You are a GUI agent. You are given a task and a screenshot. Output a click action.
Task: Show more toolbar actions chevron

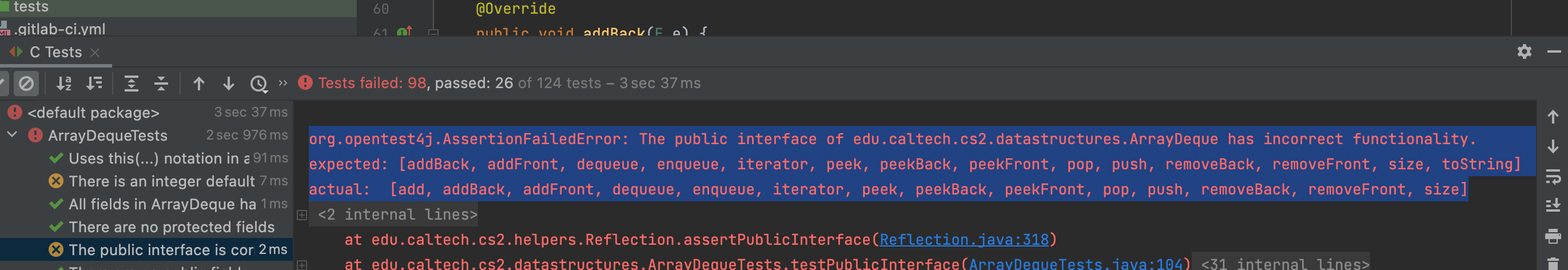coord(282,83)
